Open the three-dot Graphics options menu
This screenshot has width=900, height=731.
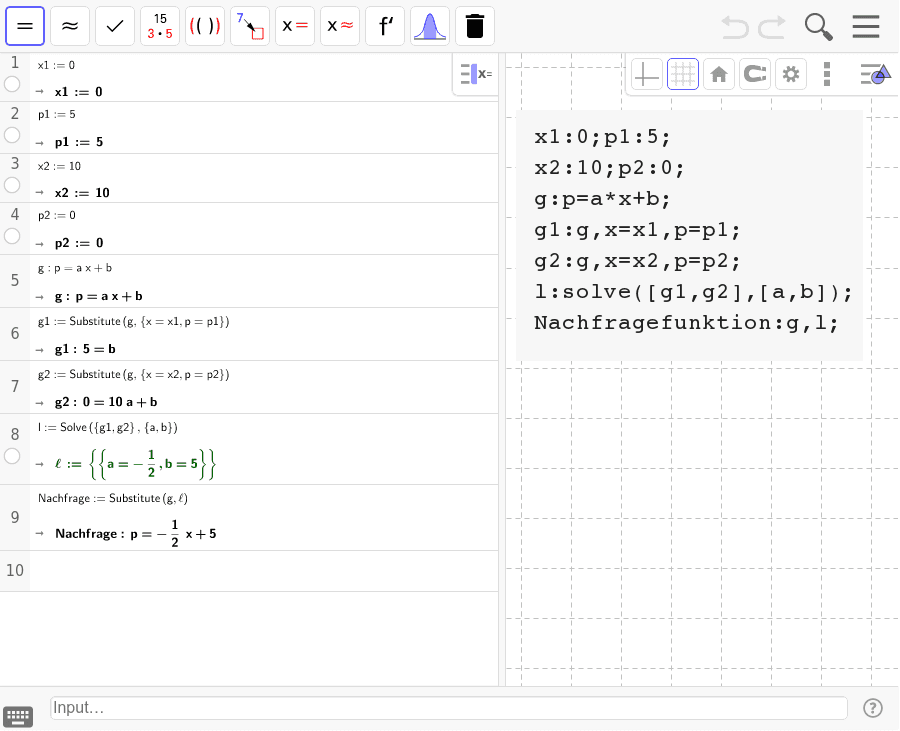pos(827,74)
